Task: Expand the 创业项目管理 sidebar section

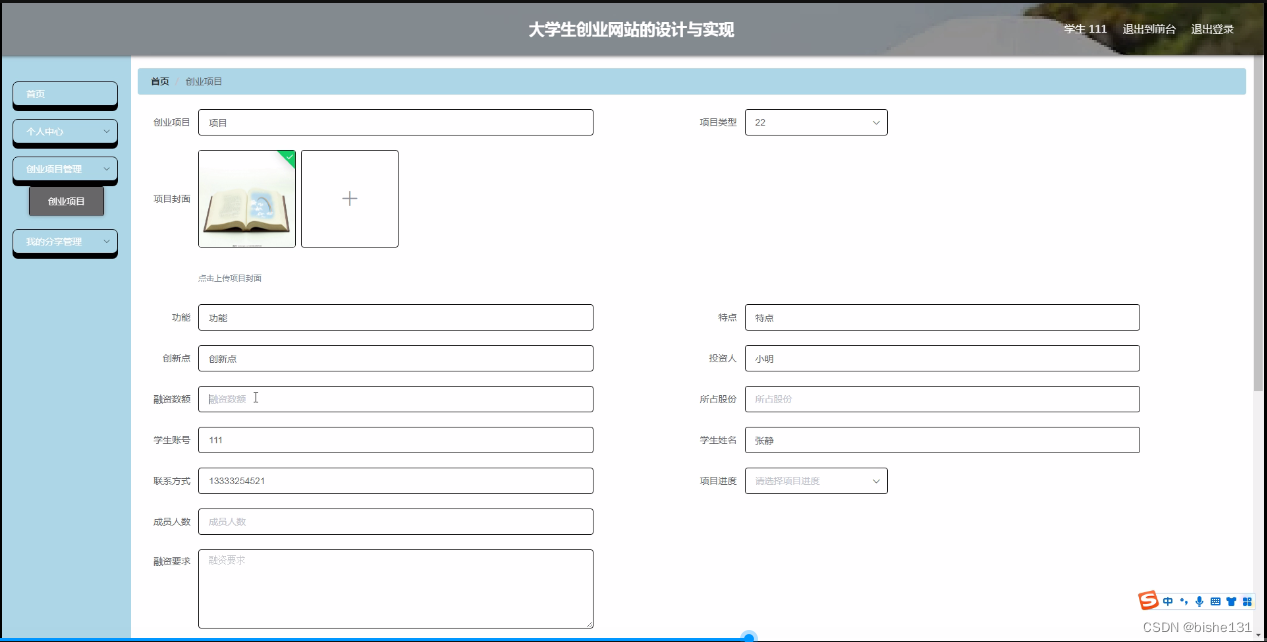Action: coord(64,169)
